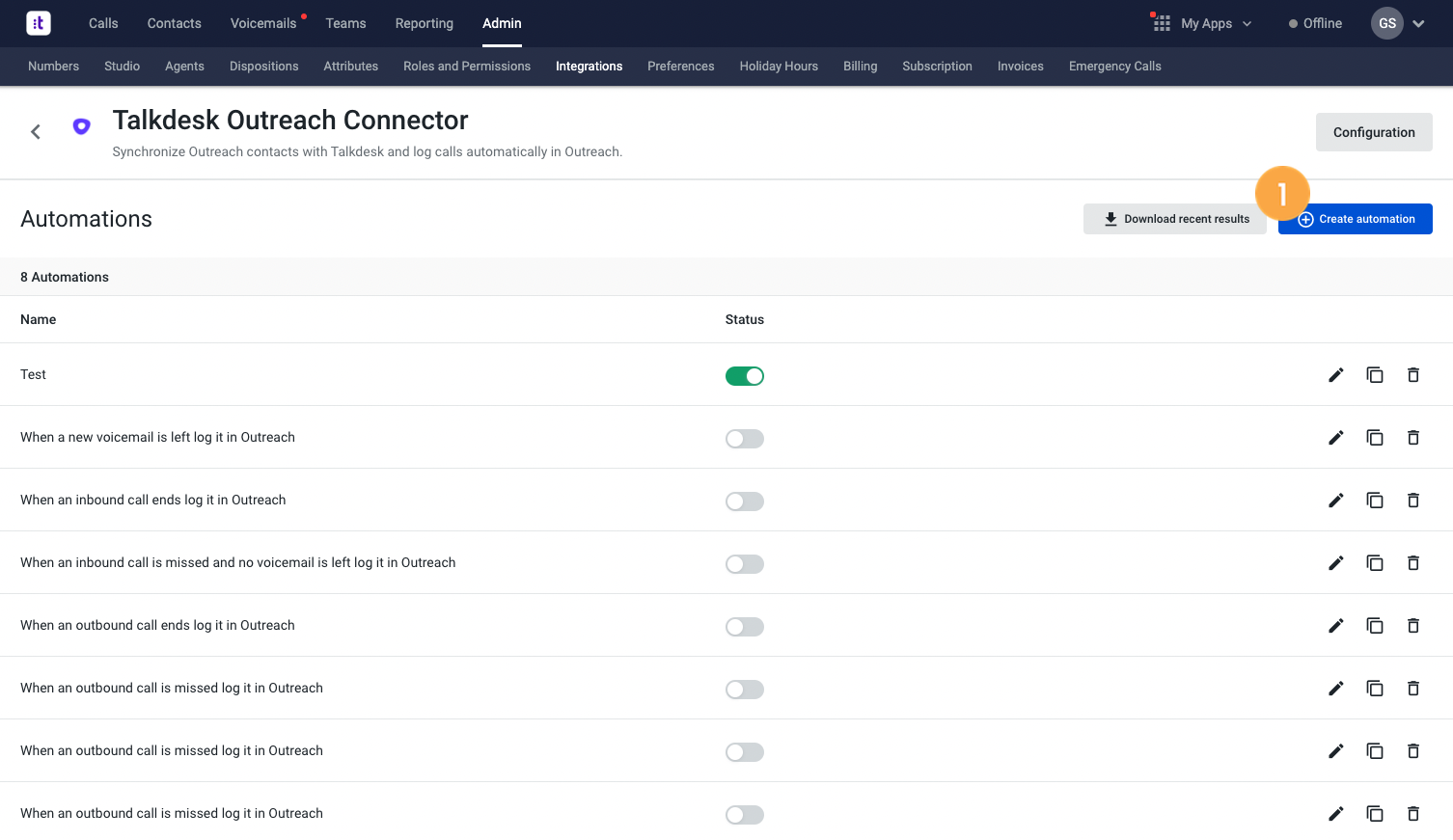Open the Emergency Calls section
The image size is (1453, 840).
[1115, 67]
